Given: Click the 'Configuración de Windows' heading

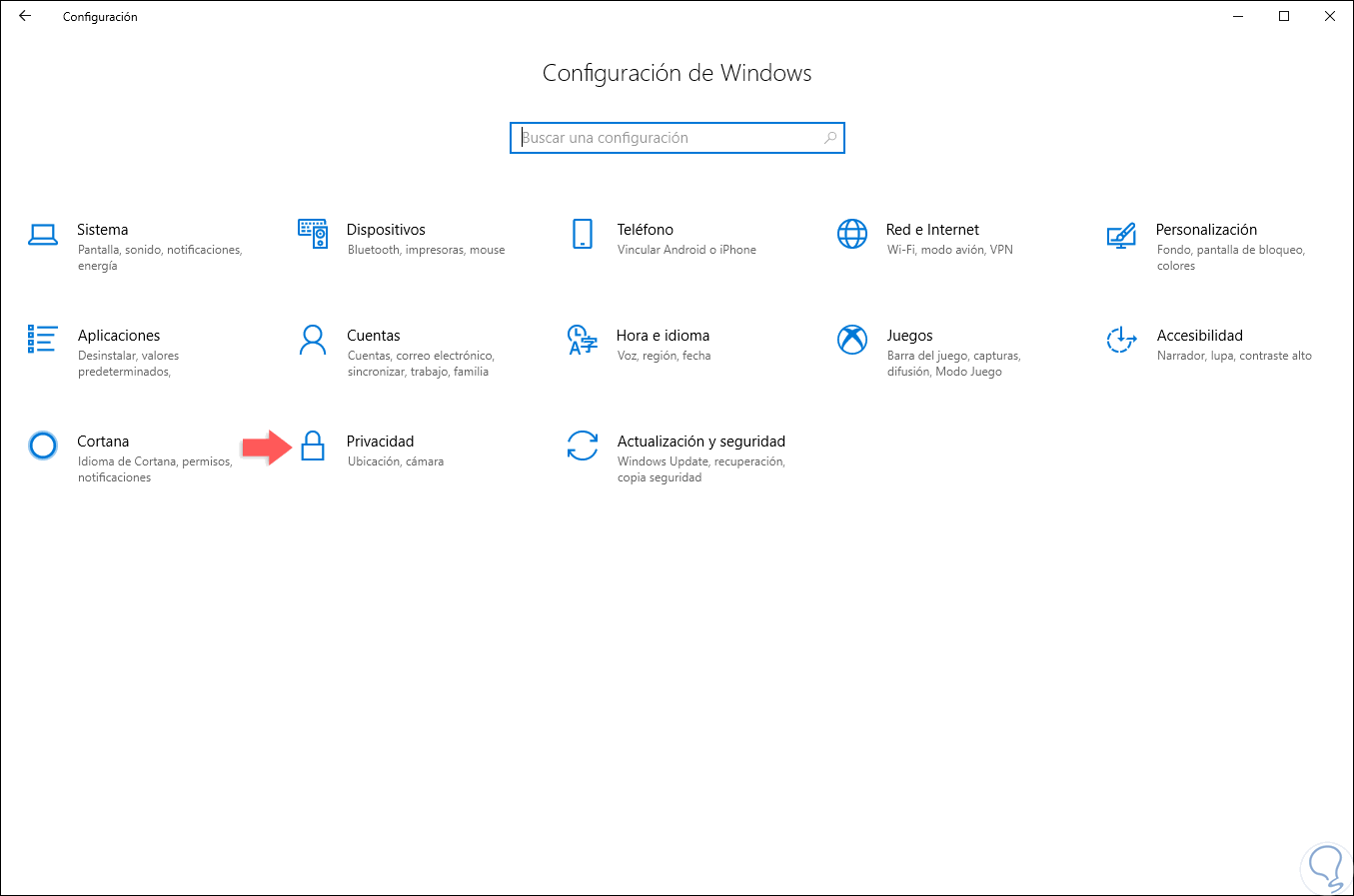Looking at the screenshot, I should click(x=677, y=73).
